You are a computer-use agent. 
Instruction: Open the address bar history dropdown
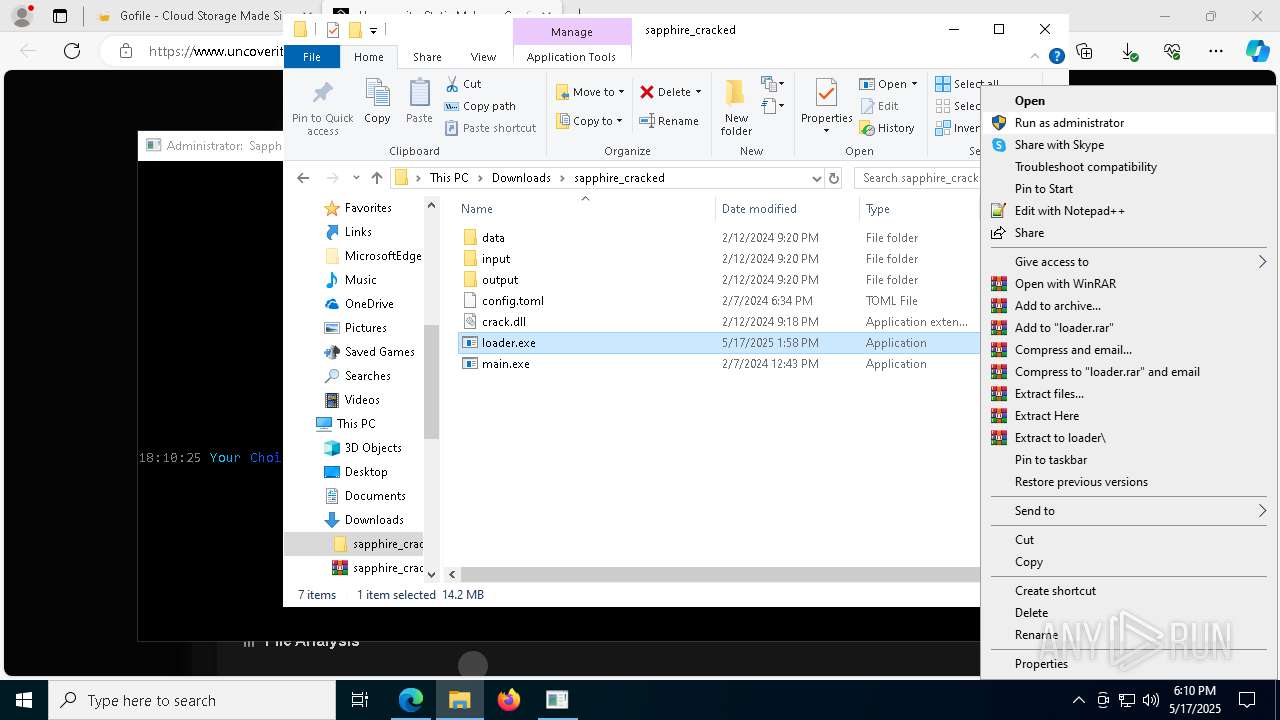pos(816,178)
